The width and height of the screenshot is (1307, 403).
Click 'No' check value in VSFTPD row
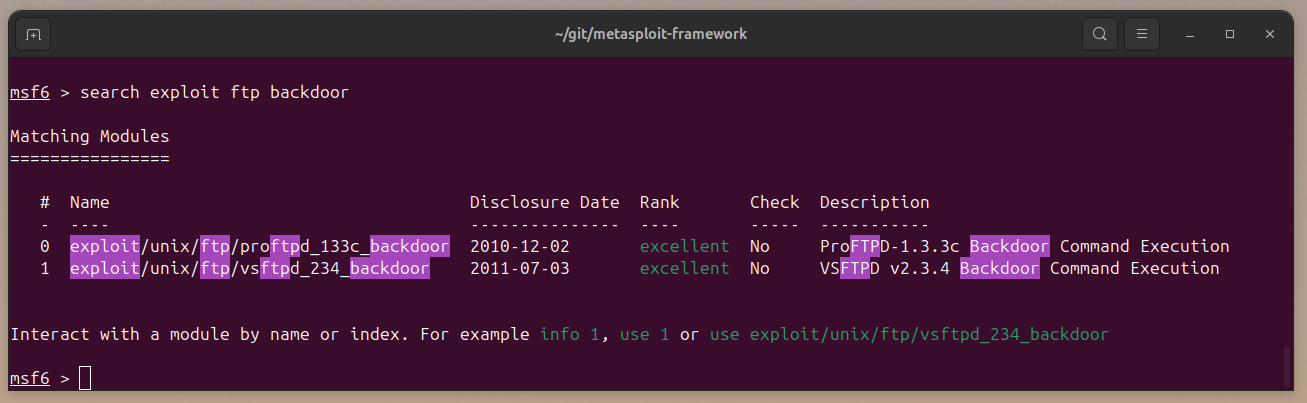coord(760,268)
